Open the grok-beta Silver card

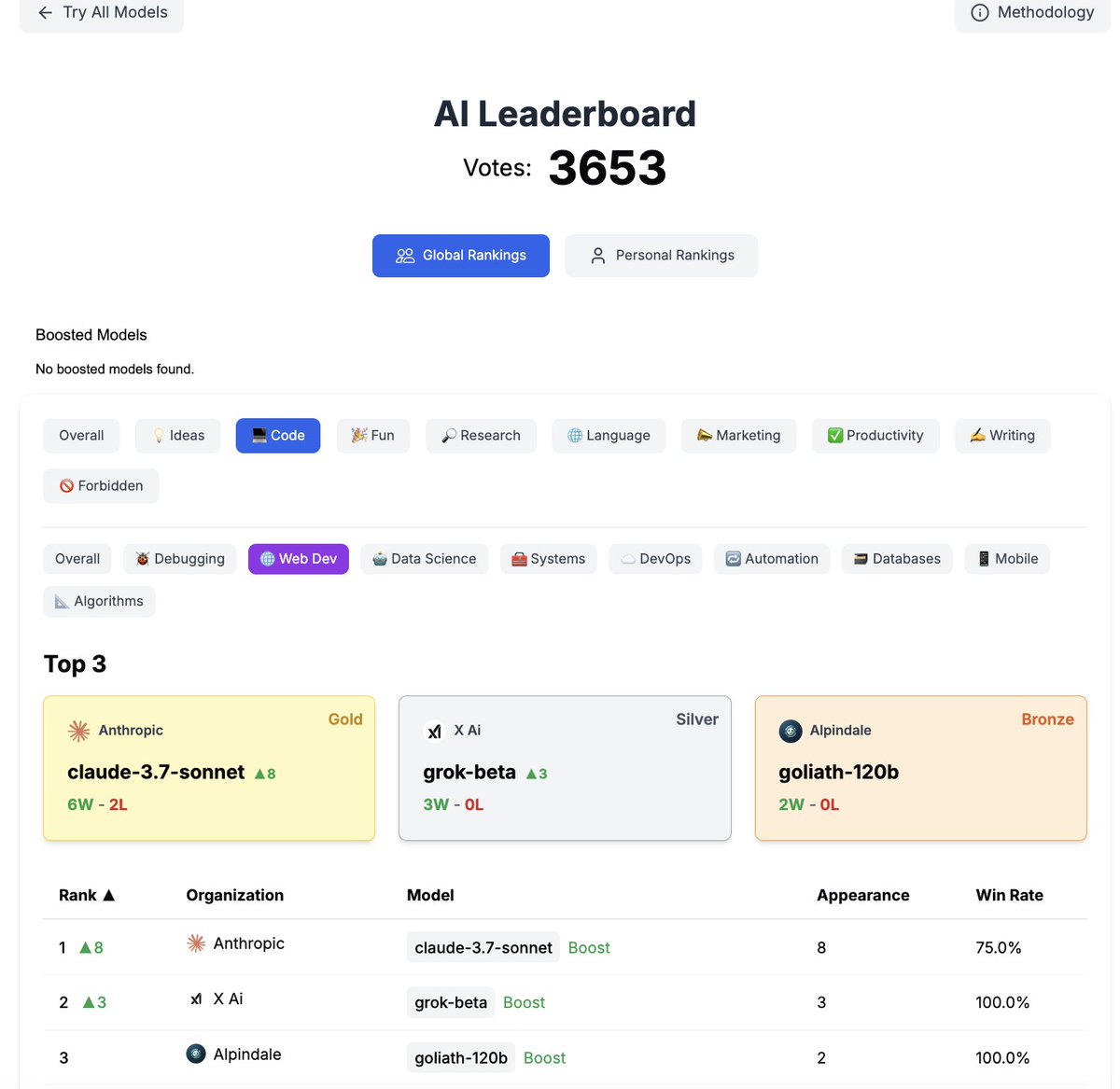point(565,768)
